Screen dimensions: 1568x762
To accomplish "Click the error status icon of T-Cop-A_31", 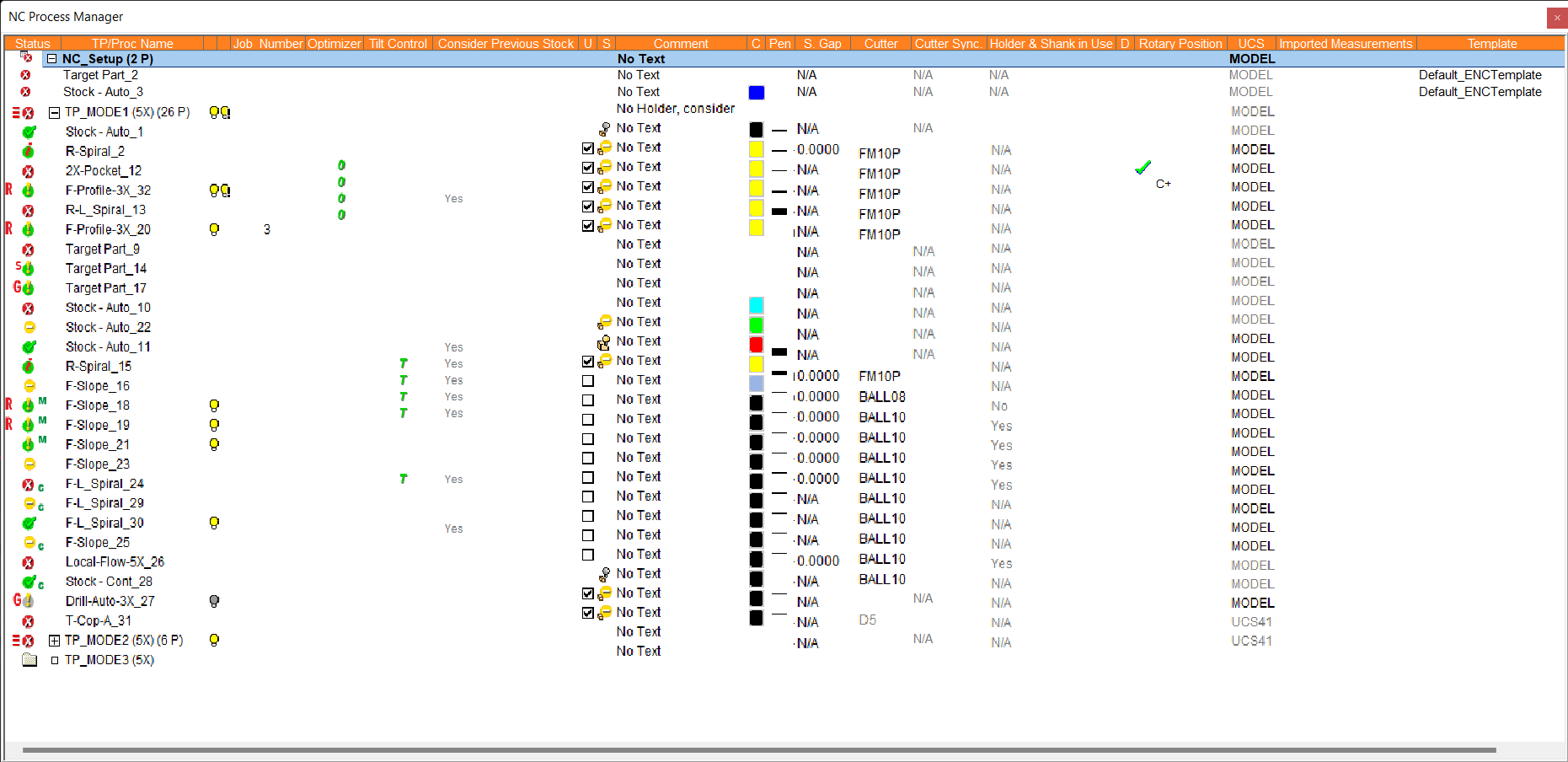I will 28,621.
